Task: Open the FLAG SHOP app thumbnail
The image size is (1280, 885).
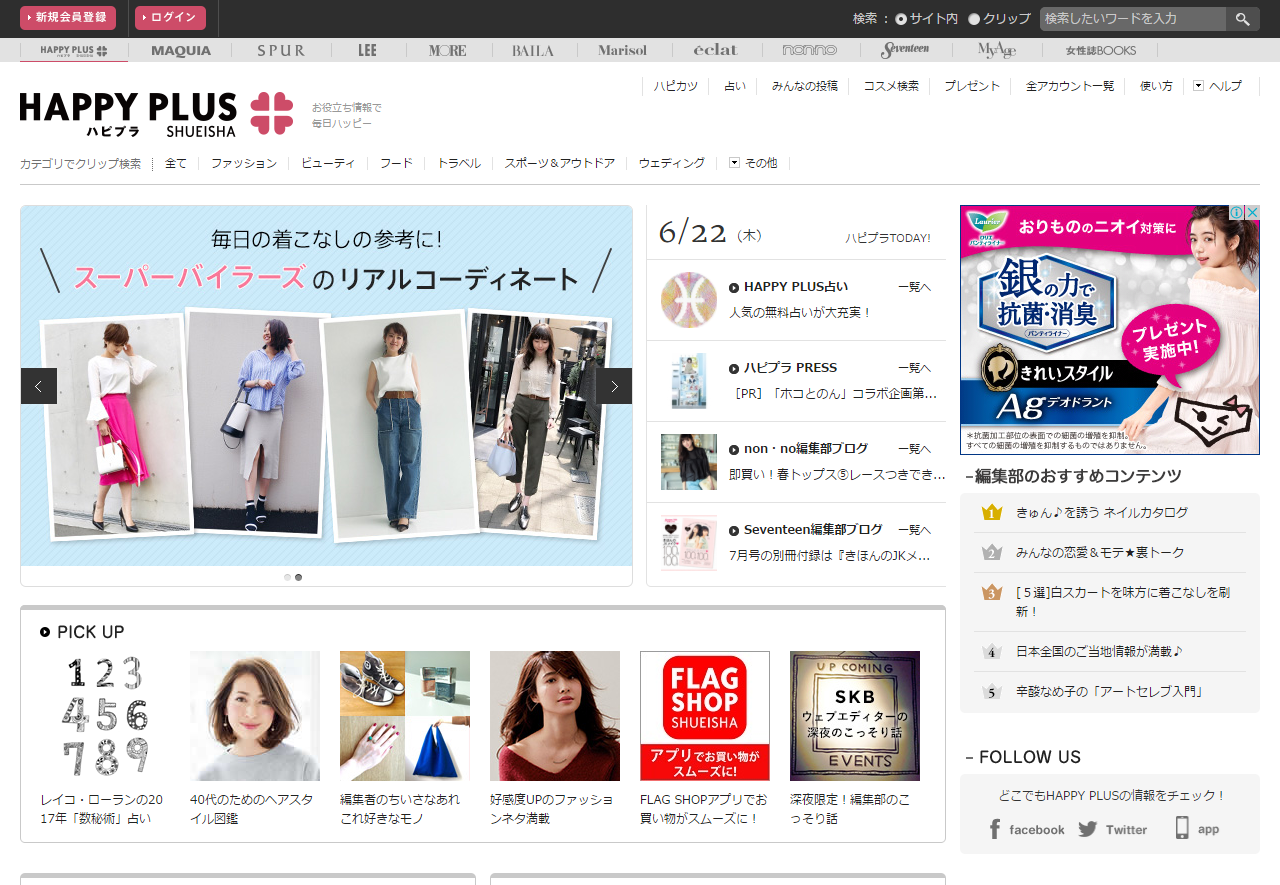Action: (705, 716)
